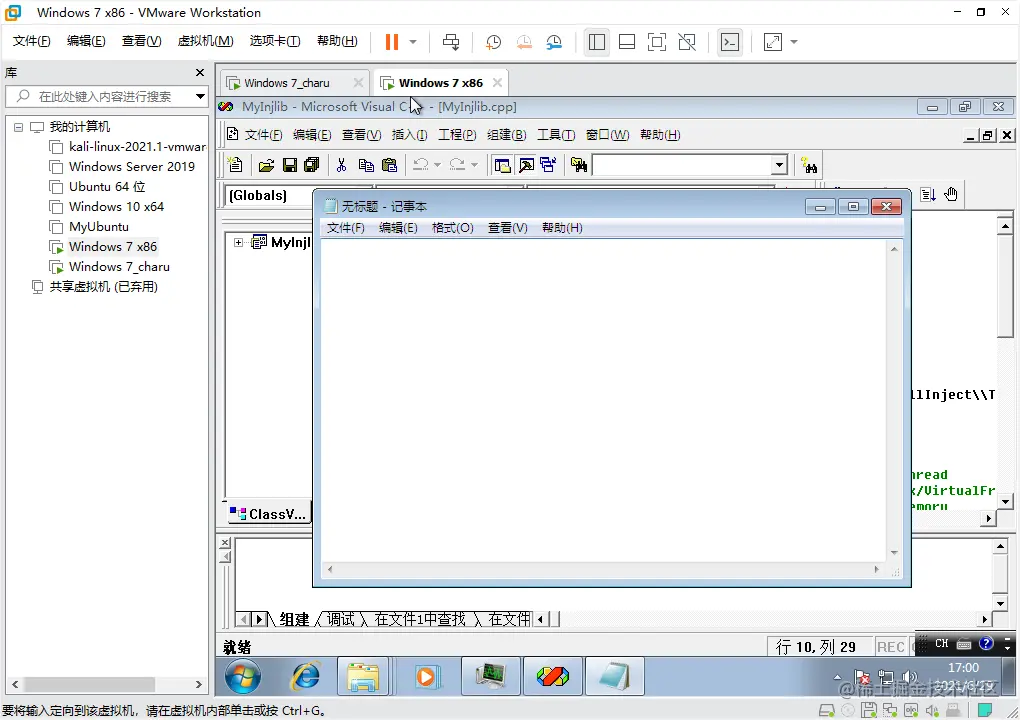1020x720 pixels.
Task: Open the Undo dropdown arrow
Action: [437, 165]
